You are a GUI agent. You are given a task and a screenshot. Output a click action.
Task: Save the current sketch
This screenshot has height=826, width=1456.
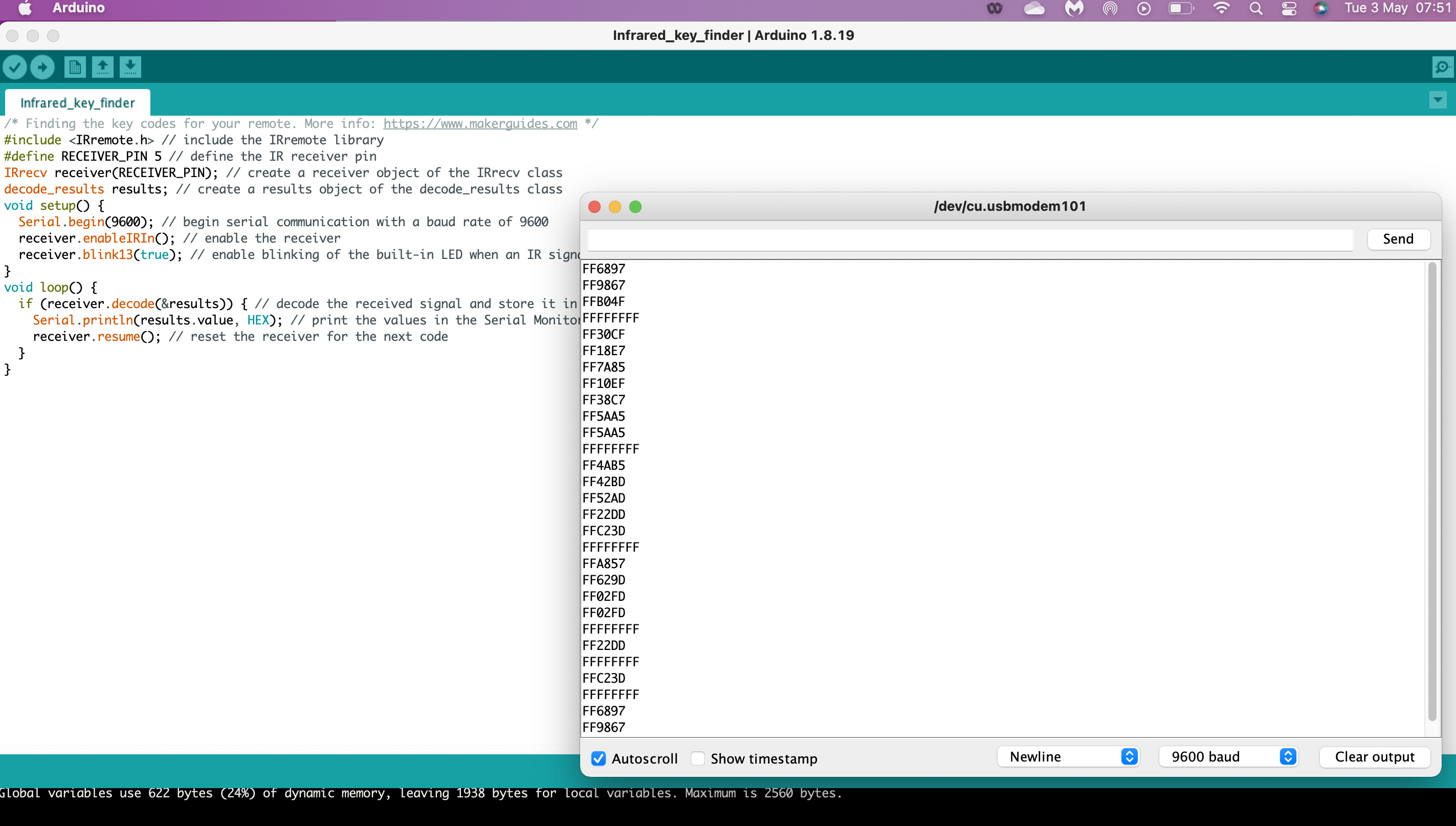pyautogui.click(x=131, y=67)
